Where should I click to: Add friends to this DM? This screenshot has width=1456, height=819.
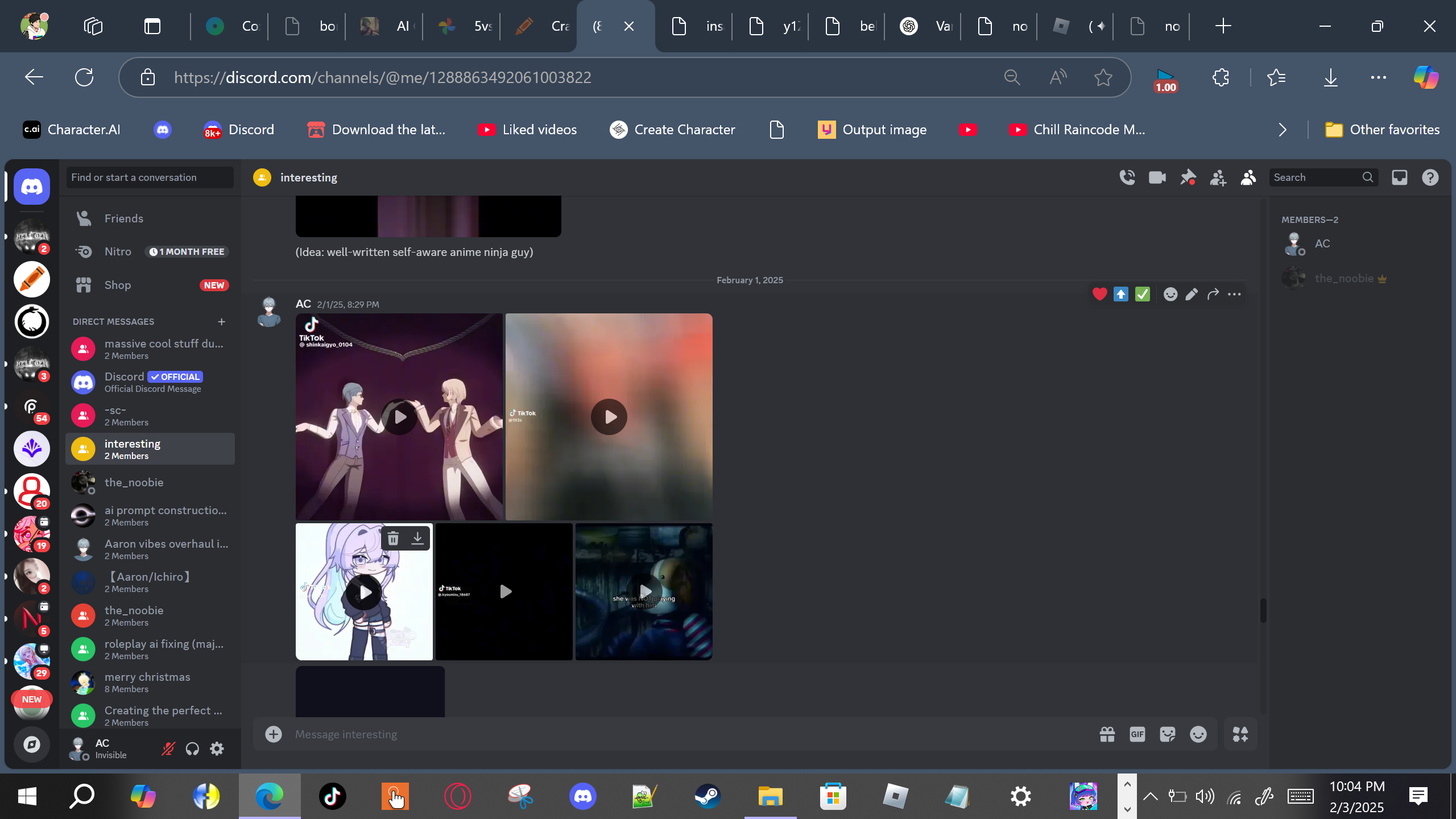tap(1218, 177)
